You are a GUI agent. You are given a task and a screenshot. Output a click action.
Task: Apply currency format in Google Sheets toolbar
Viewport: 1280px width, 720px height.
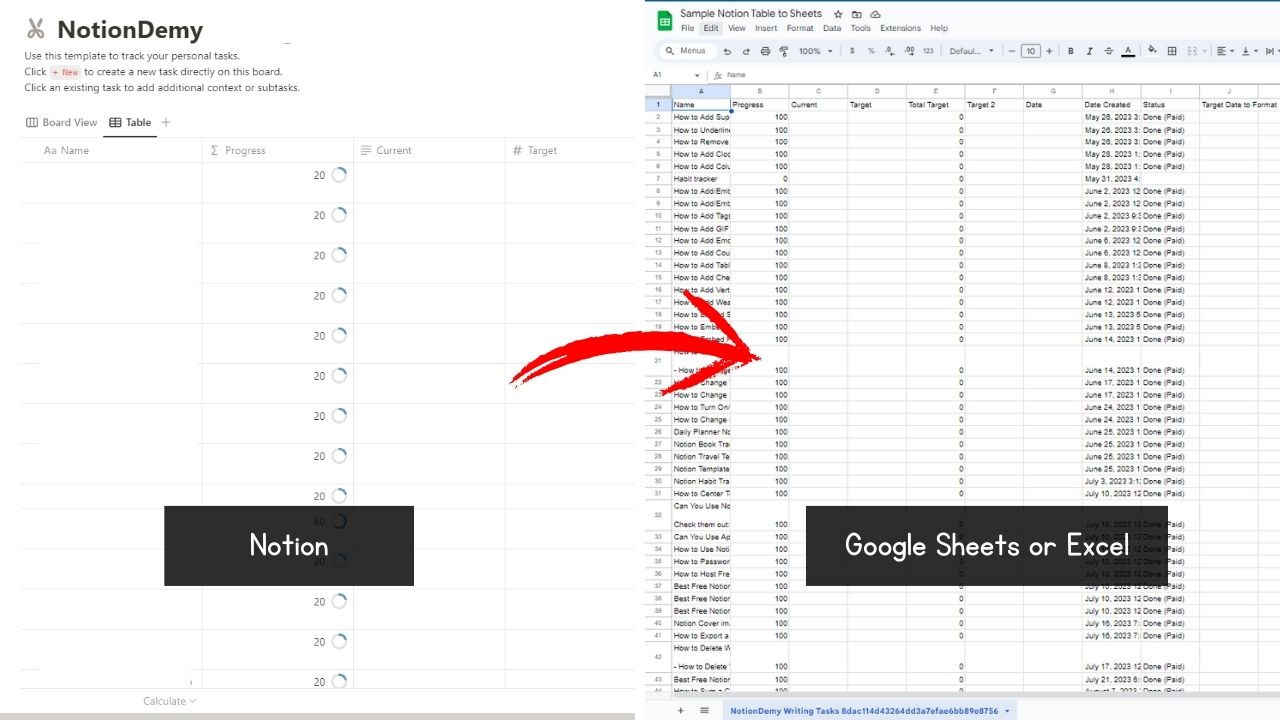pos(853,50)
